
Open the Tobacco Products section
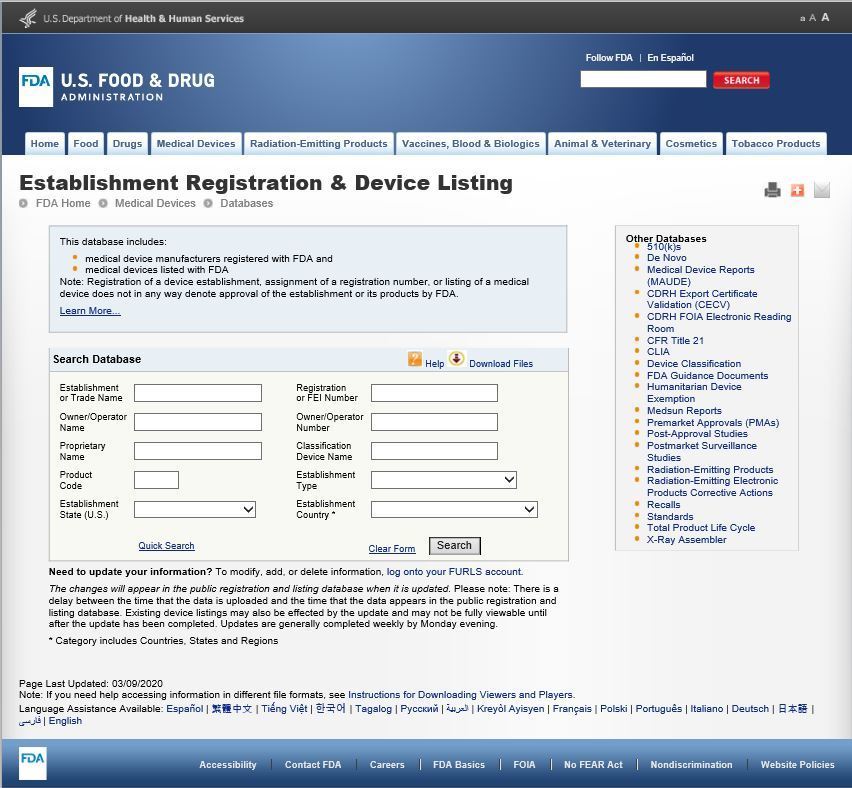(776, 143)
